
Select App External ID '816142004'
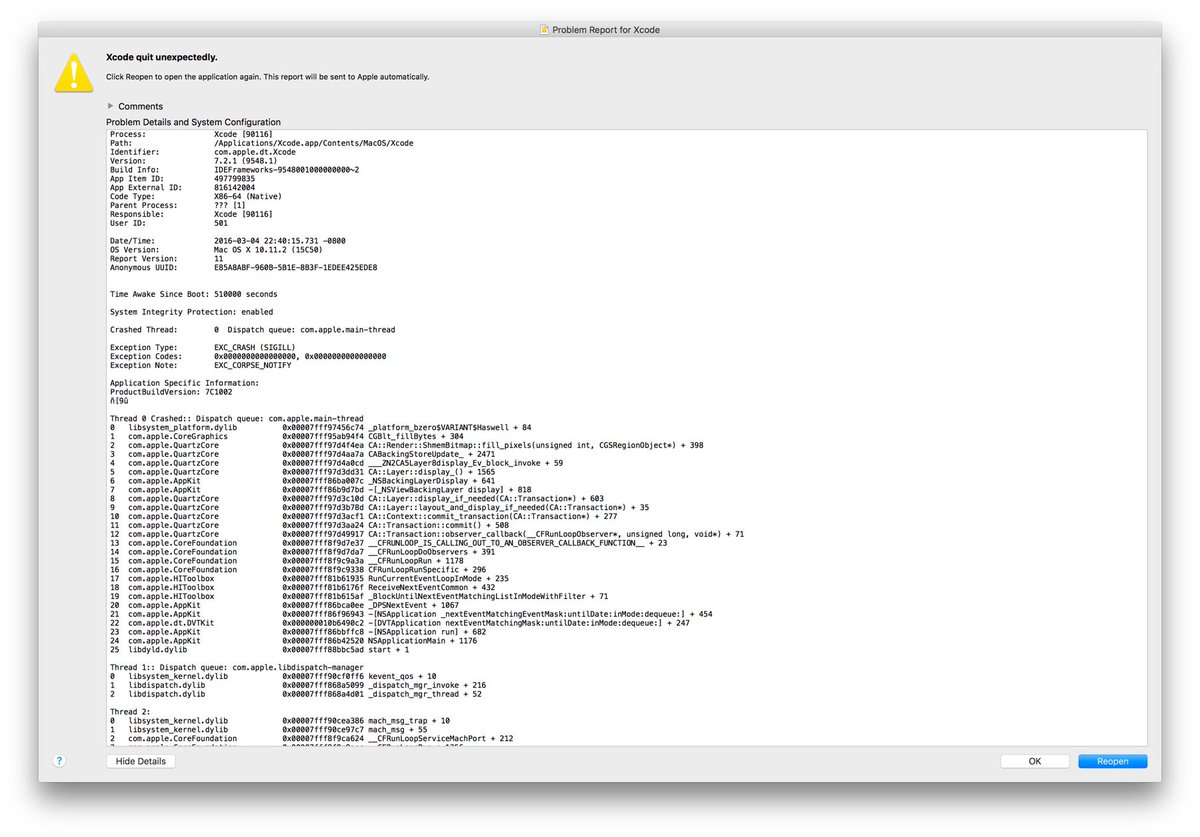[x=234, y=188]
